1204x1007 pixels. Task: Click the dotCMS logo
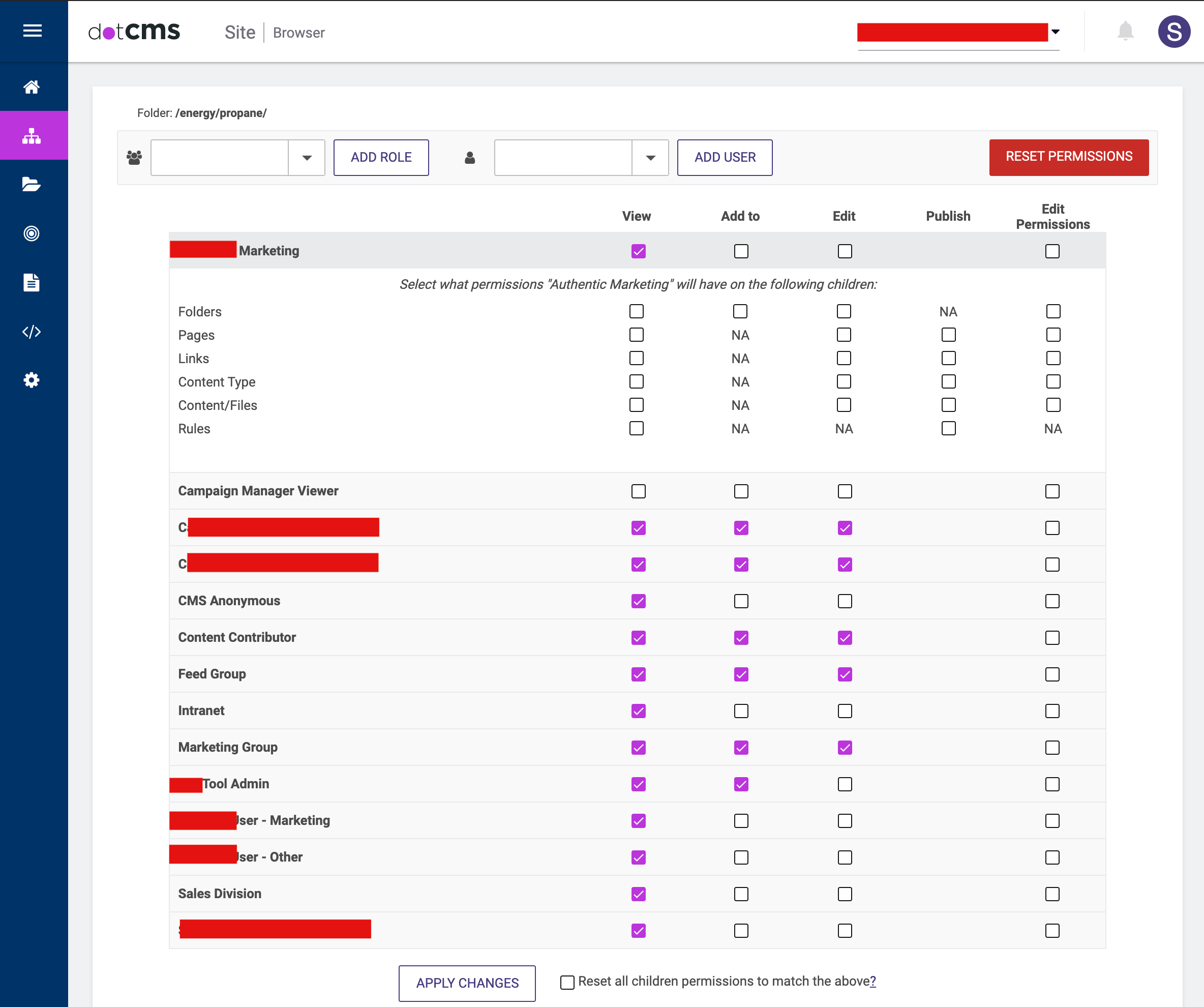pyautogui.click(x=134, y=32)
